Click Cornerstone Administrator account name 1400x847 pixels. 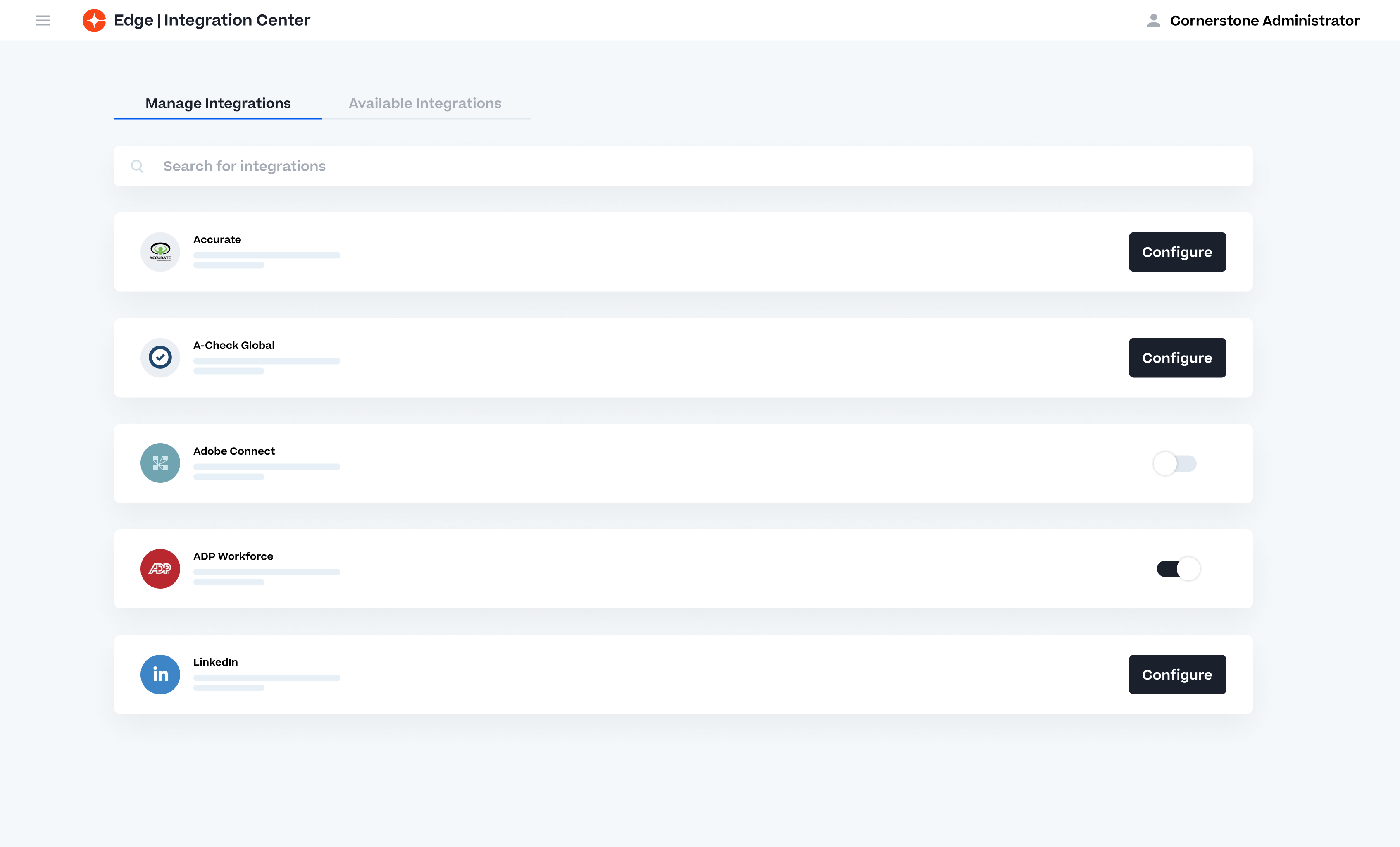coord(1265,21)
